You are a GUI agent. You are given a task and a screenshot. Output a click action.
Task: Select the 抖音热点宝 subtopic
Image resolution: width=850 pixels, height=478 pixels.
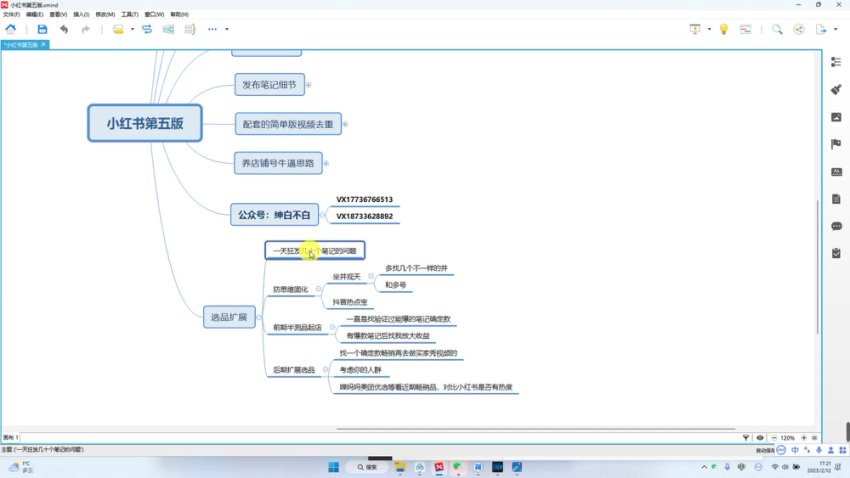tap(350, 302)
